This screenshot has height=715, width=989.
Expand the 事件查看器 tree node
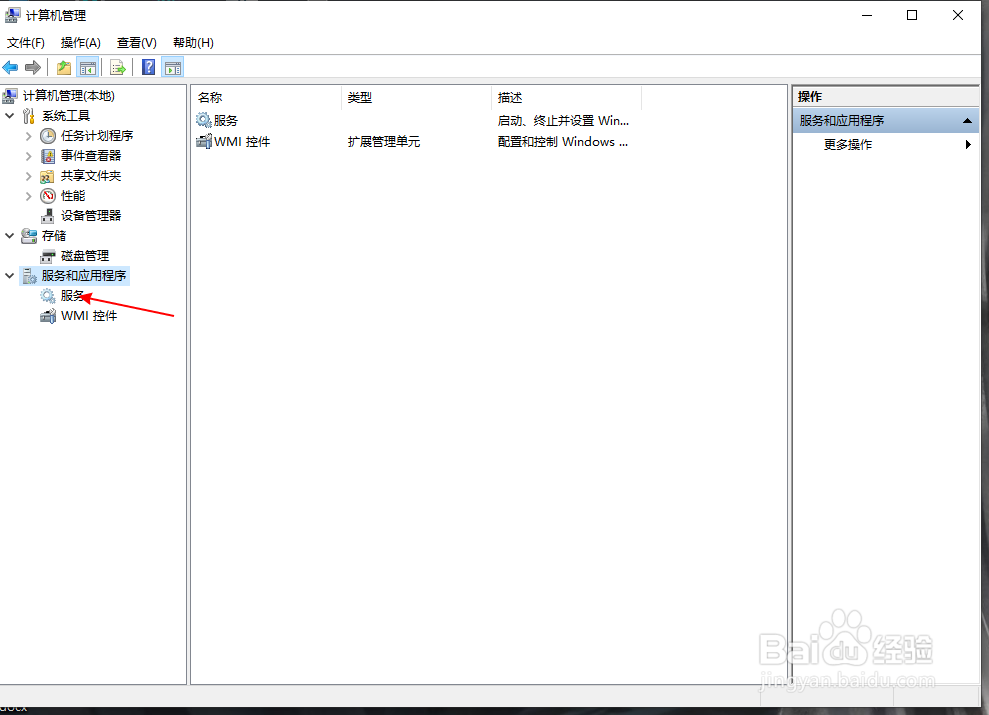point(28,155)
